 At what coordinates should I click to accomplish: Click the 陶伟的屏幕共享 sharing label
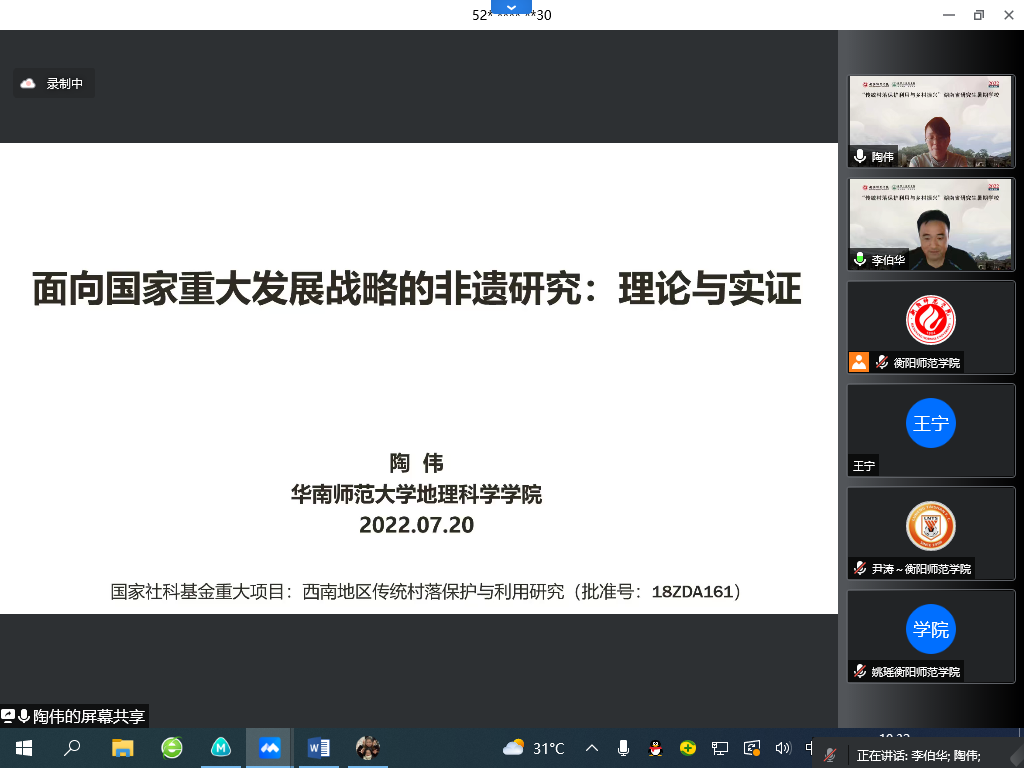pyautogui.click(x=89, y=716)
